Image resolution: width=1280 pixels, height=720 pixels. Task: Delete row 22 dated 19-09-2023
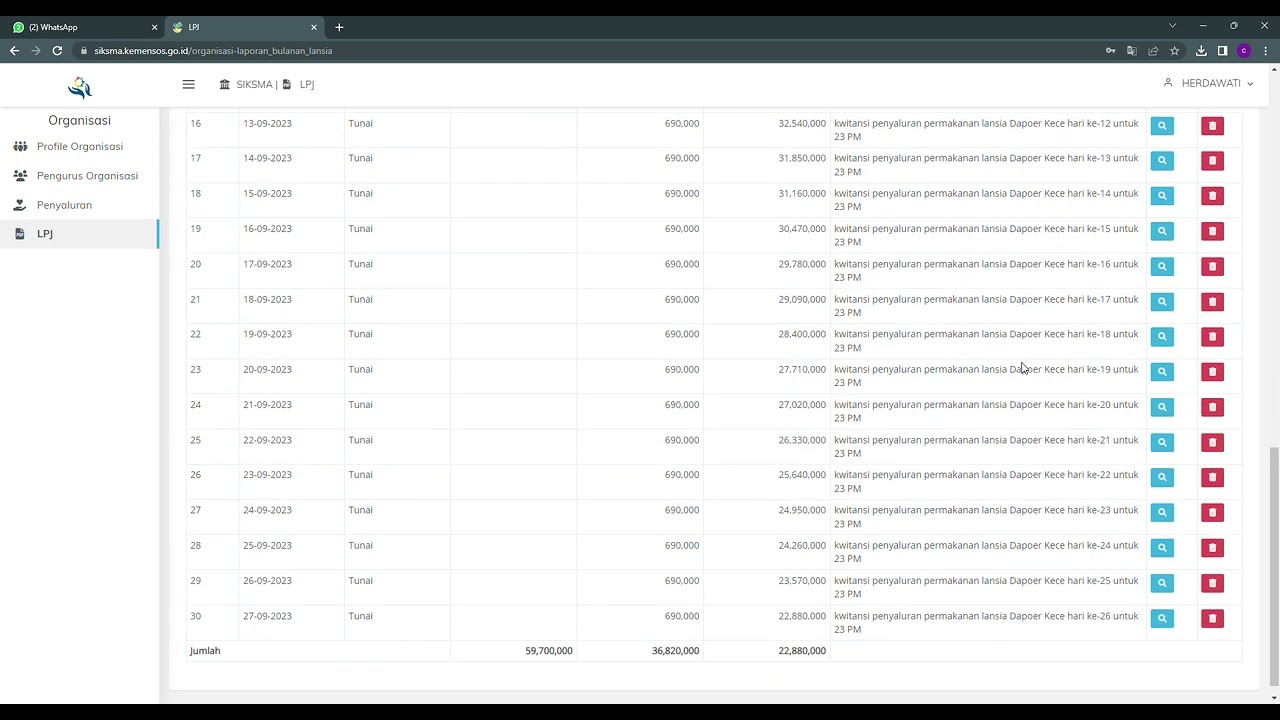(1212, 336)
